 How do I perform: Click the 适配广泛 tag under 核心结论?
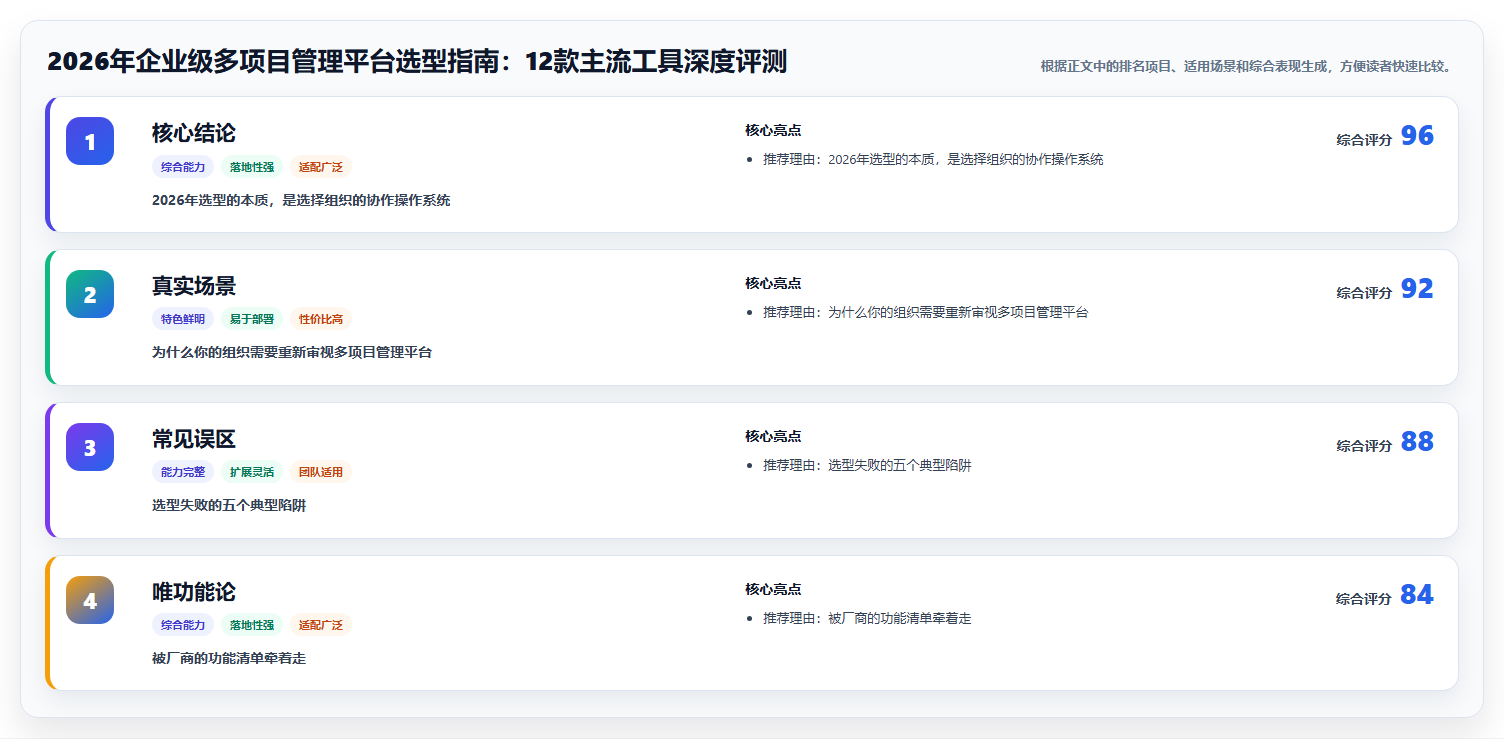(x=321, y=167)
